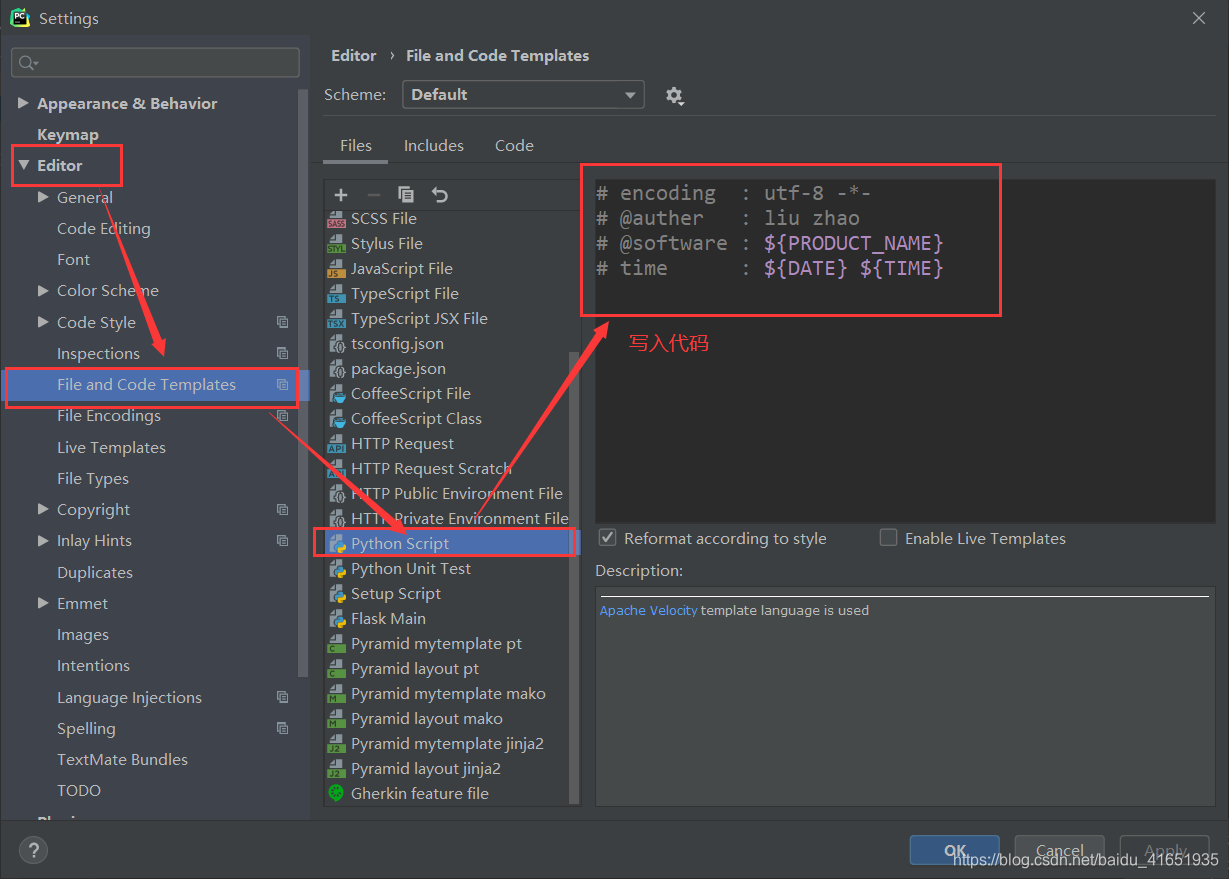Click the tsconfig.json file icon
1229x879 pixels.
pyautogui.click(x=337, y=344)
